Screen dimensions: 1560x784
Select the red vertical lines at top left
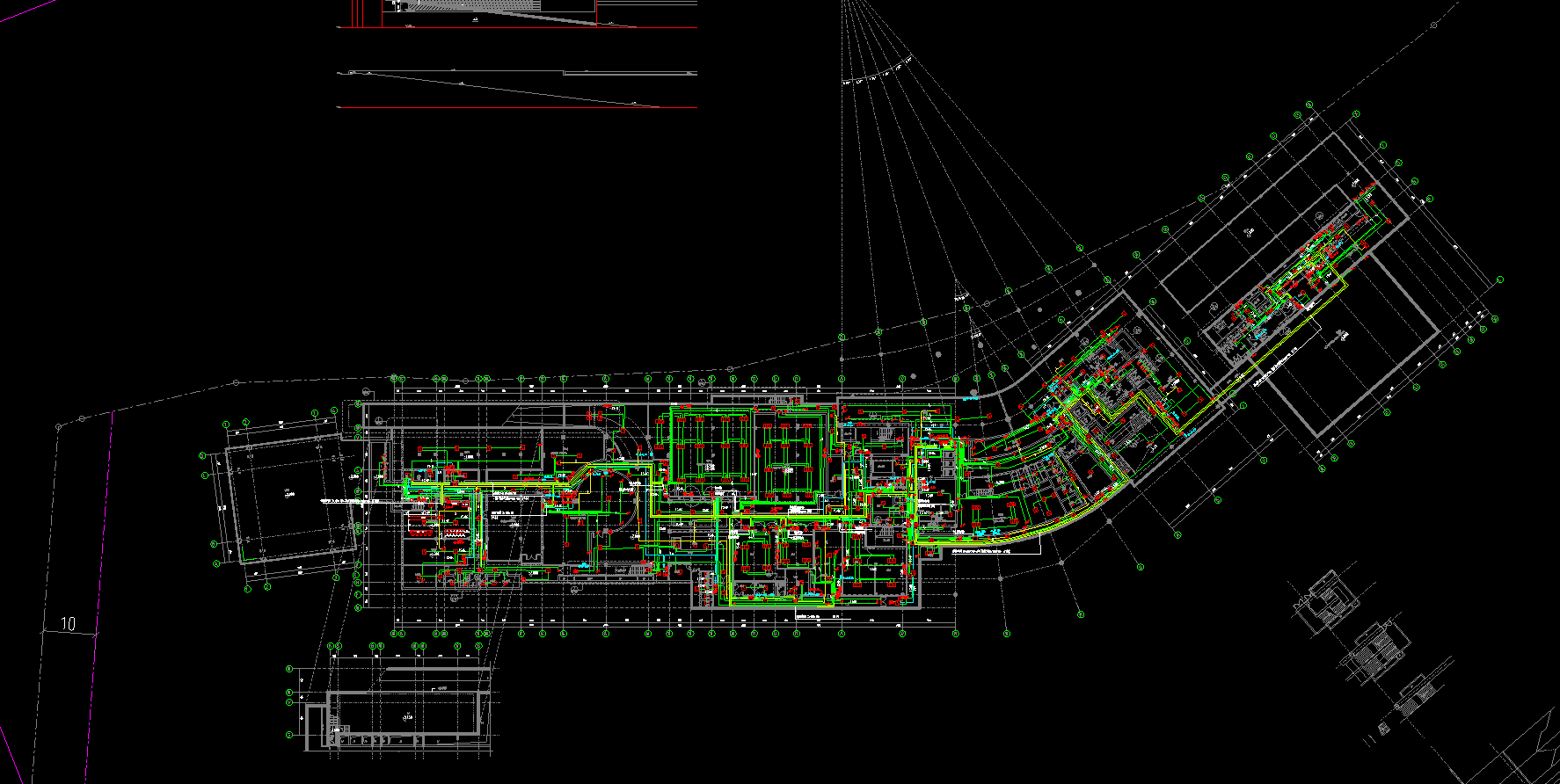[x=356, y=12]
